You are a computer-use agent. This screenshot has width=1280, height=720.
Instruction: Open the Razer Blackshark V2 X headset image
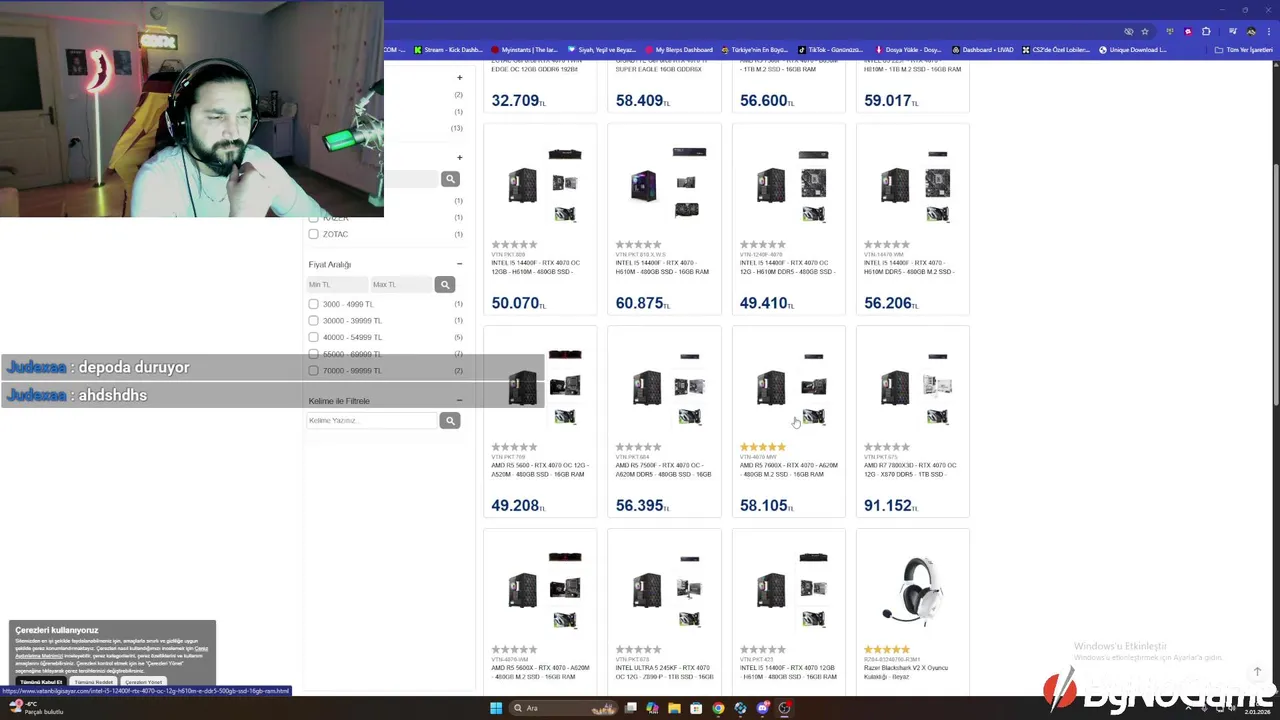(912, 589)
